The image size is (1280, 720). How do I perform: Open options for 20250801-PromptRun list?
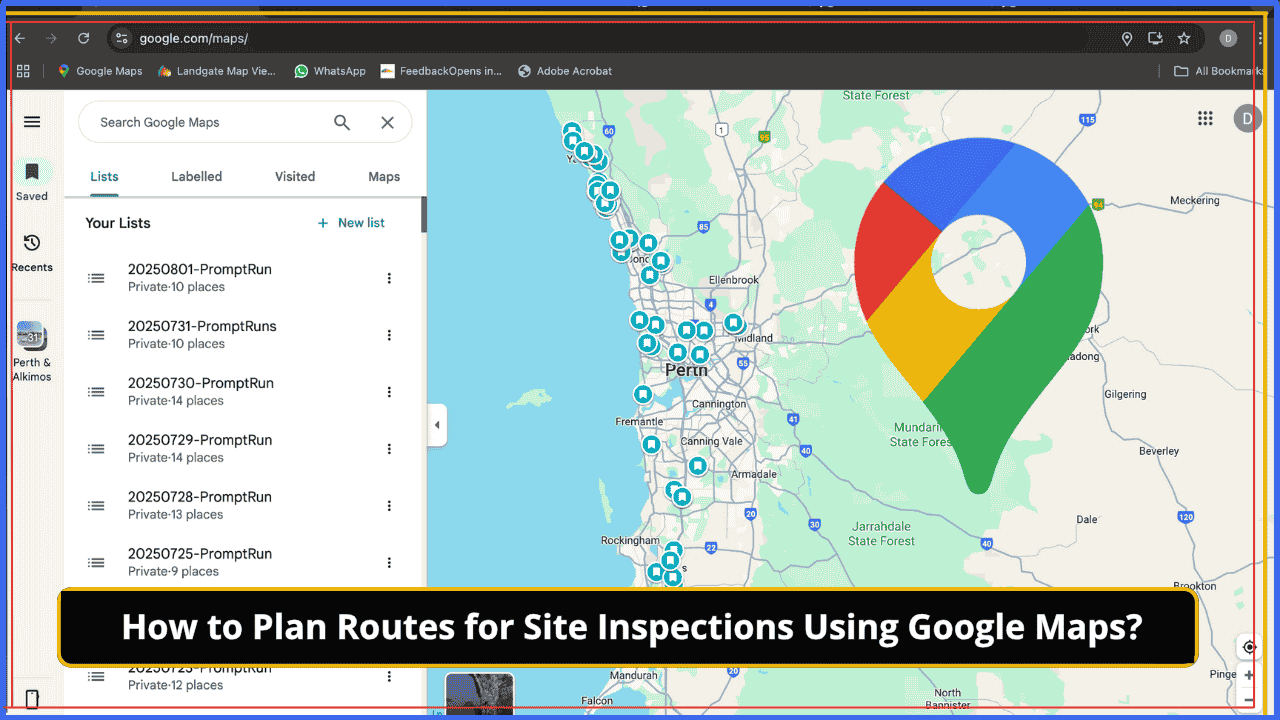pyautogui.click(x=389, y=278)
